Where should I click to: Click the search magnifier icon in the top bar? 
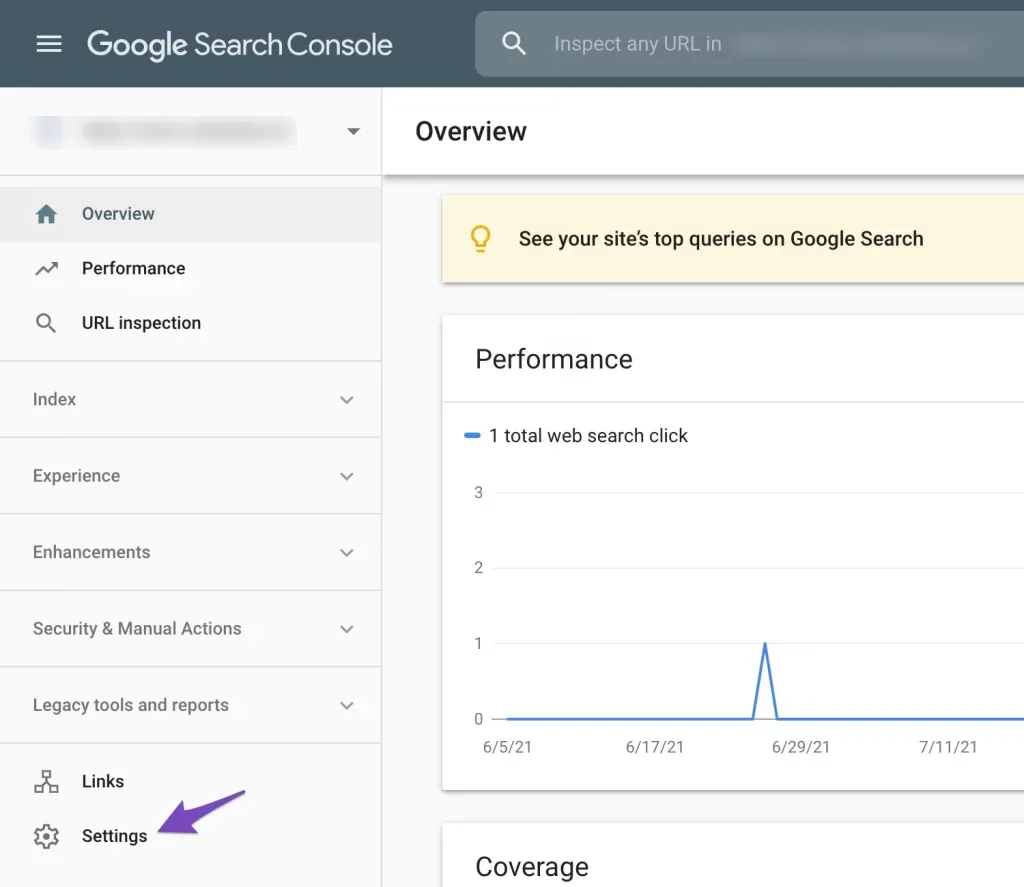pos(513,44)
